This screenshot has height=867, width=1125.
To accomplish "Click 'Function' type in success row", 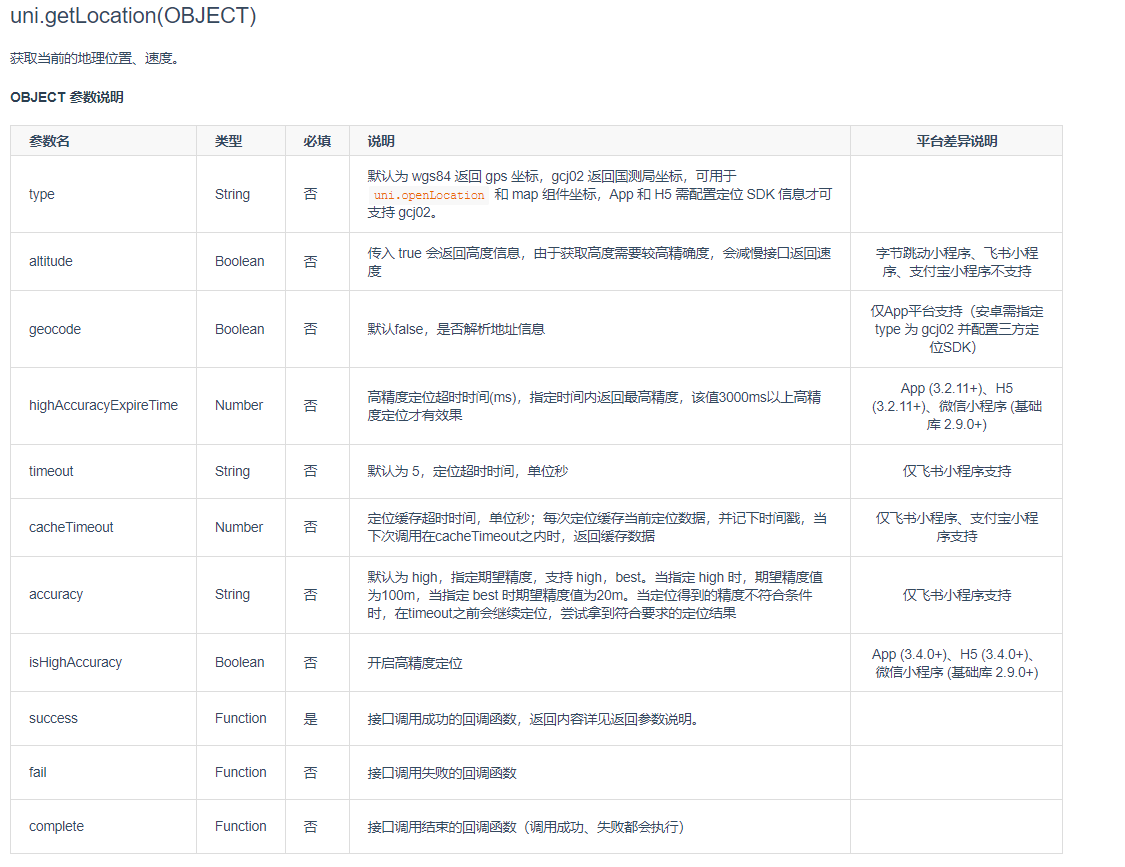I will click(x=240, y=718).
